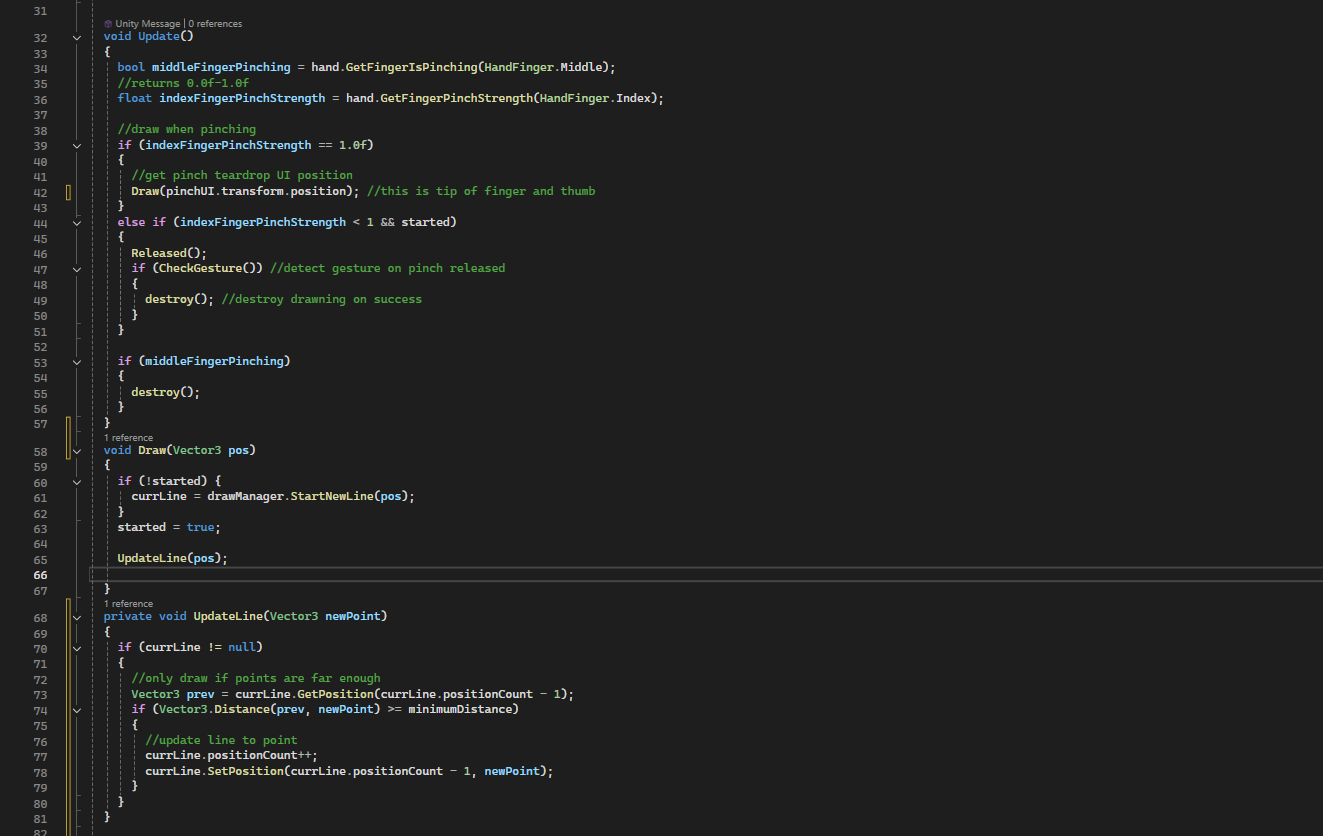This screenshot has height=836, width=1323.
Task: Collapse the if CheckGesture() block
Action: 77,269
